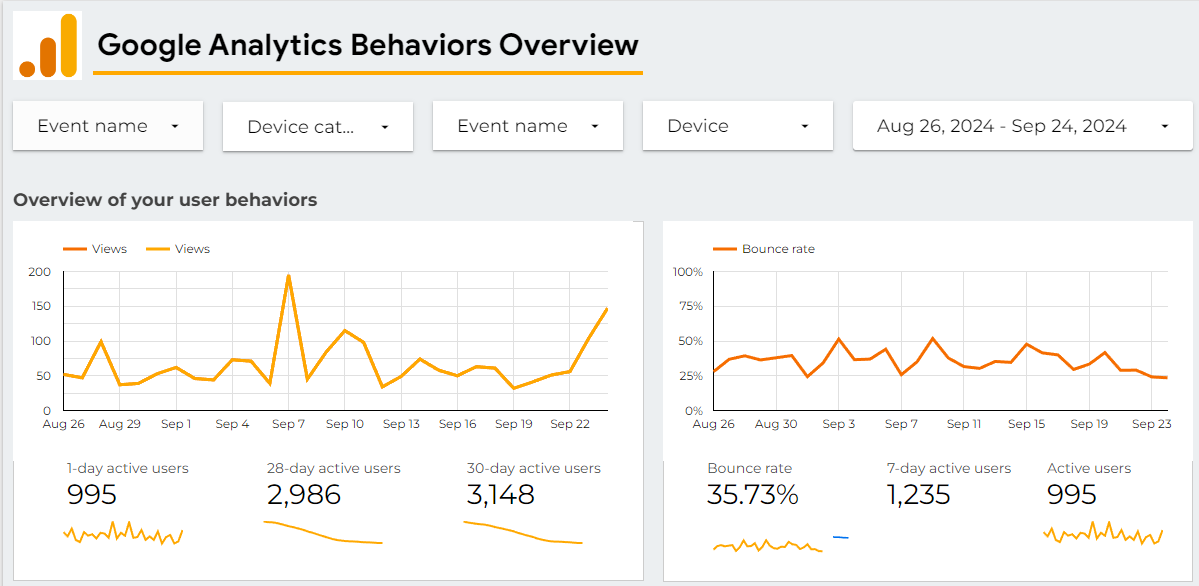The image size is (1199, 586).
Task: Click the Sep 1 label on the Views chart
Action: (x=177, y=423)
